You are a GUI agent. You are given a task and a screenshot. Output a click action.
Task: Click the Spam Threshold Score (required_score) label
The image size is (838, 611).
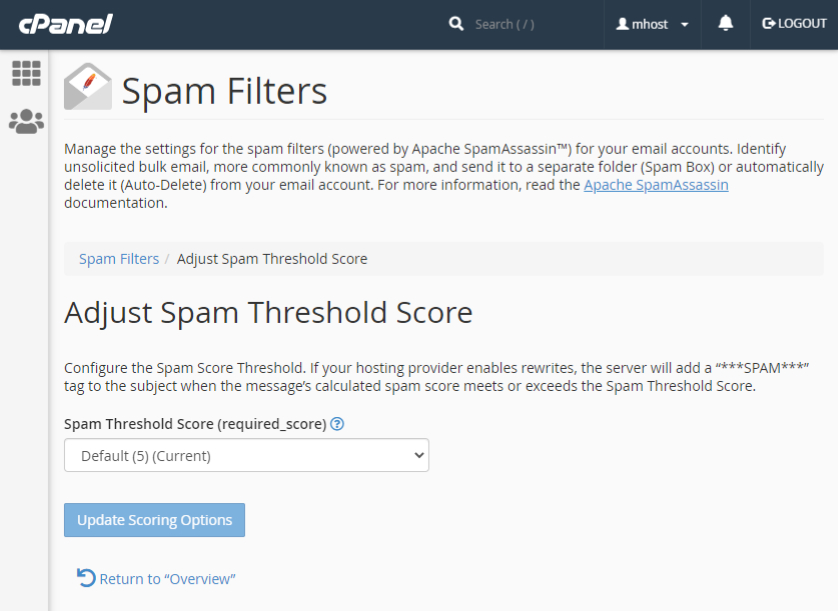point(195,424)
